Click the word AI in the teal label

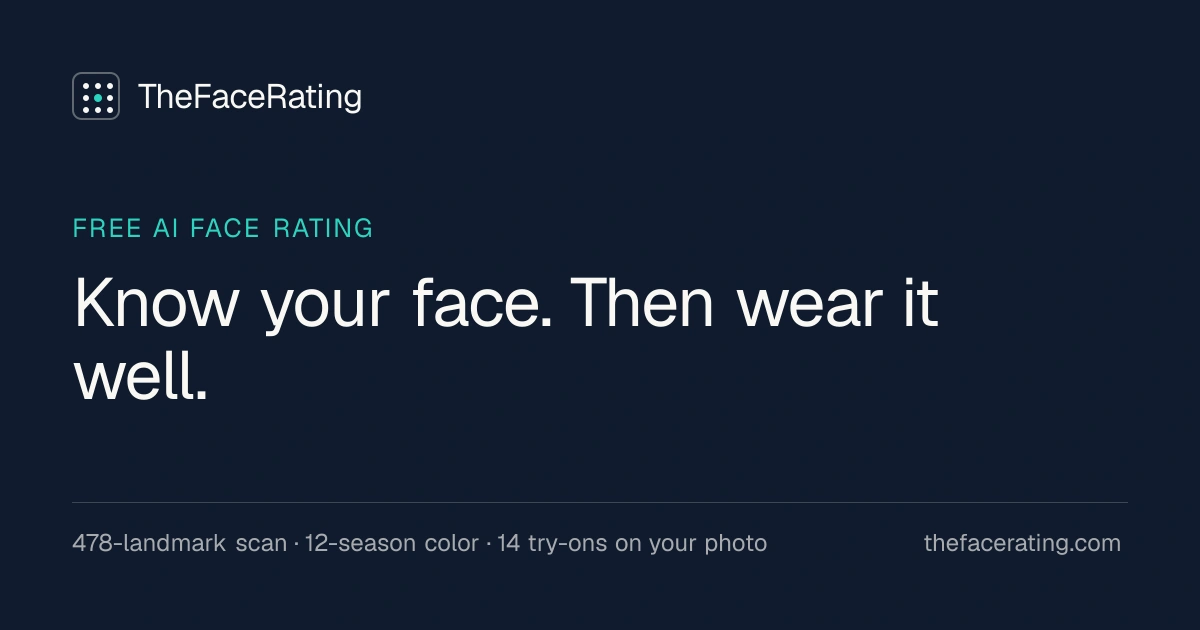click(x=165, y=228)
